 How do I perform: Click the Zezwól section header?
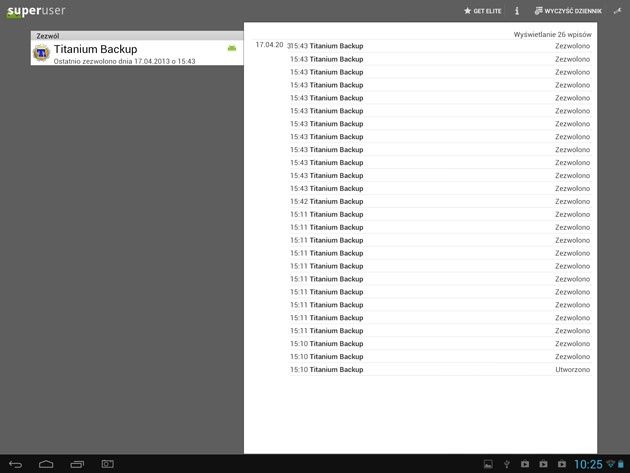(137, 36)
